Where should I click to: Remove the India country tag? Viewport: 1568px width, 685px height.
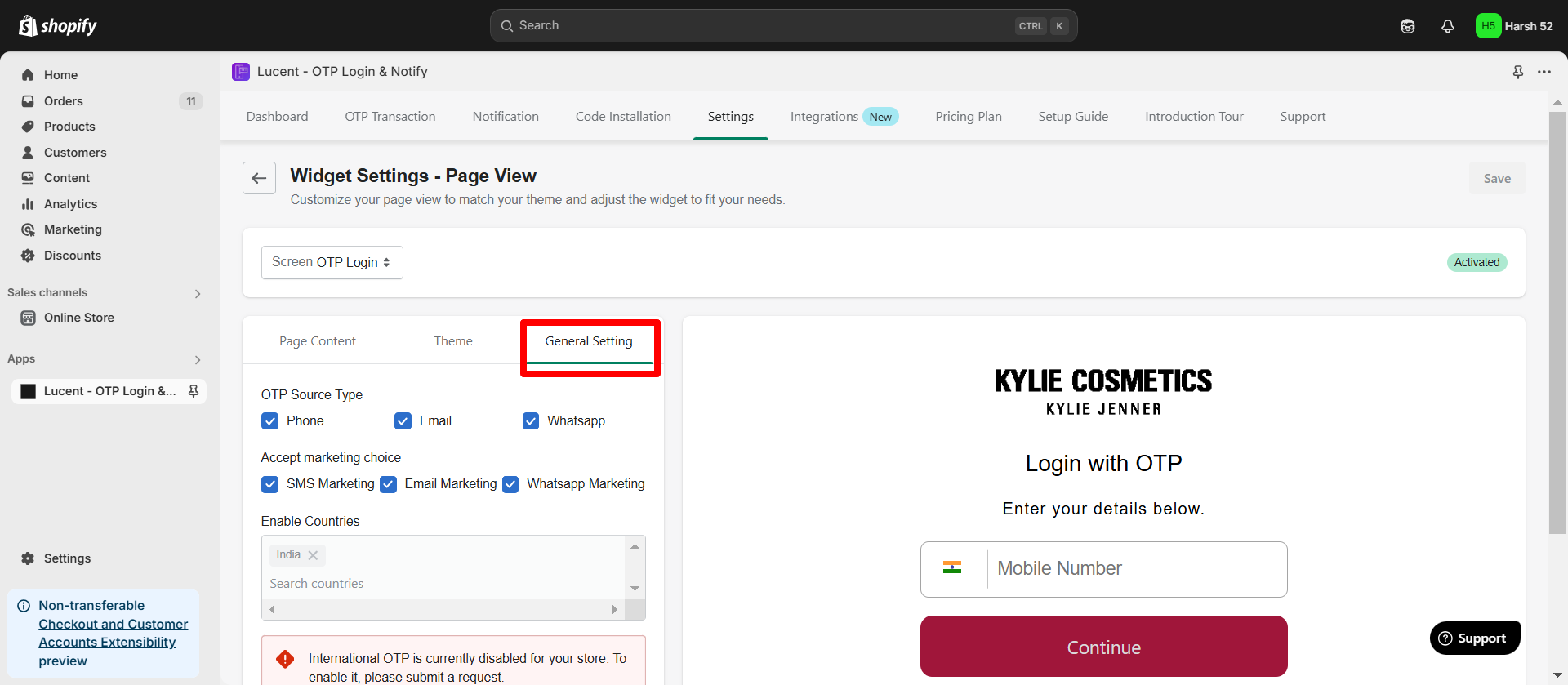tap(313, 555)
